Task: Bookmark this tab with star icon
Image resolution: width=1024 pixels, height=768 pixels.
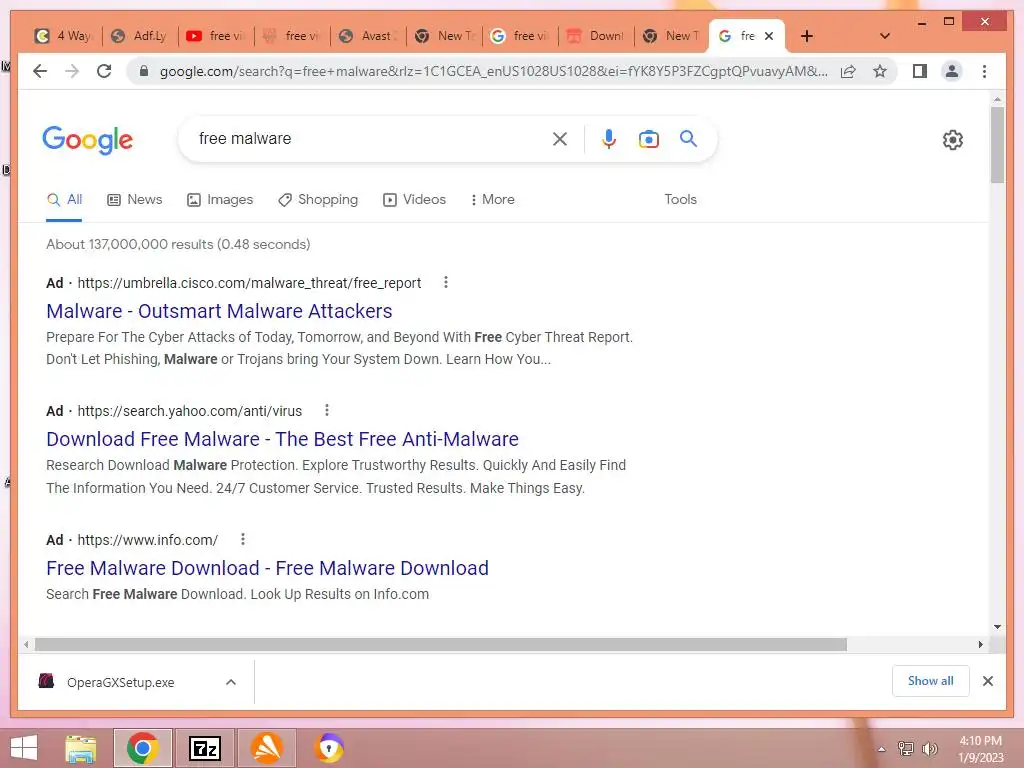Action: 880,71
